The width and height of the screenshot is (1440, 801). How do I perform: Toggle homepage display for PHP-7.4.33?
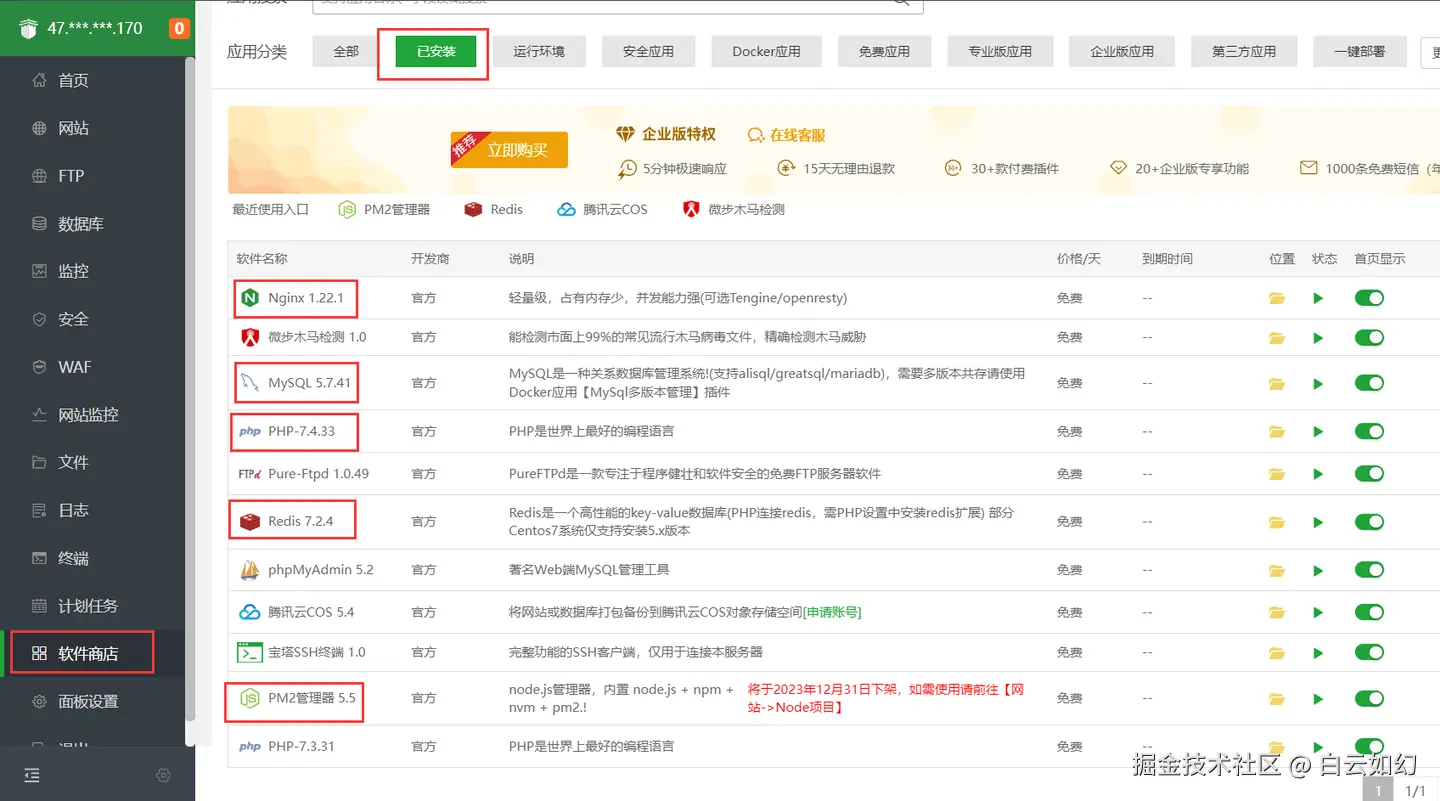click(x=1369, y=432)
